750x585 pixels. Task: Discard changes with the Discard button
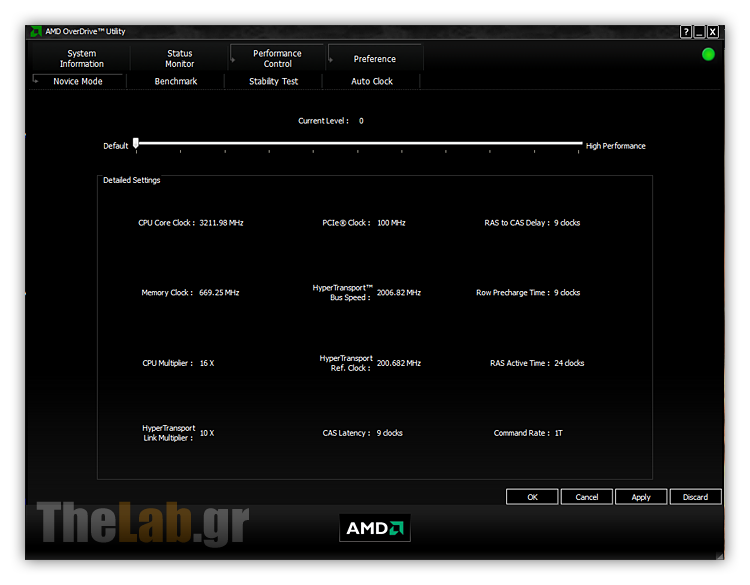tap(695, 497)
